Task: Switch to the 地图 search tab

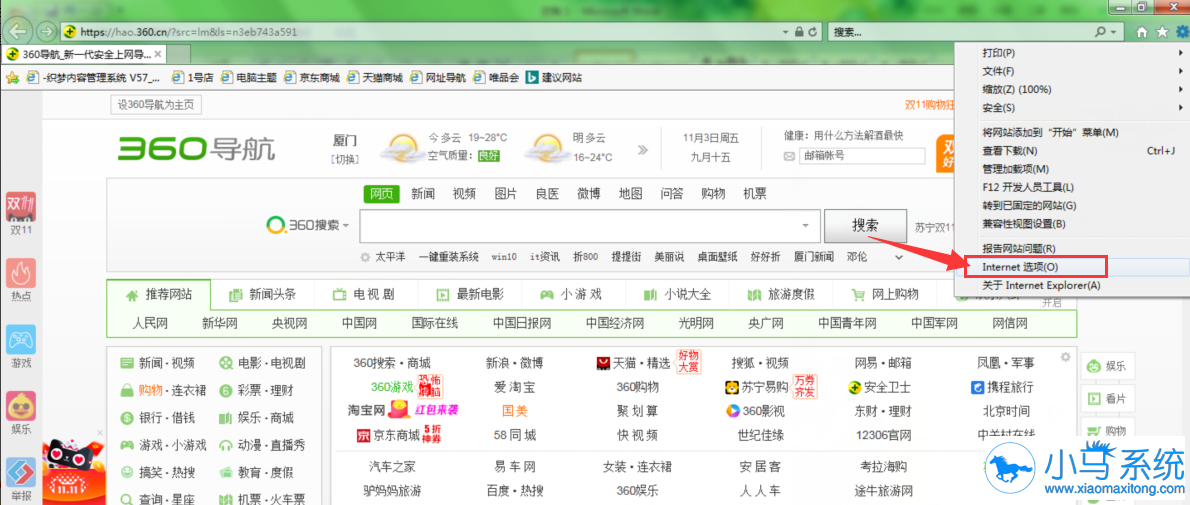Action: coord(630,193)
